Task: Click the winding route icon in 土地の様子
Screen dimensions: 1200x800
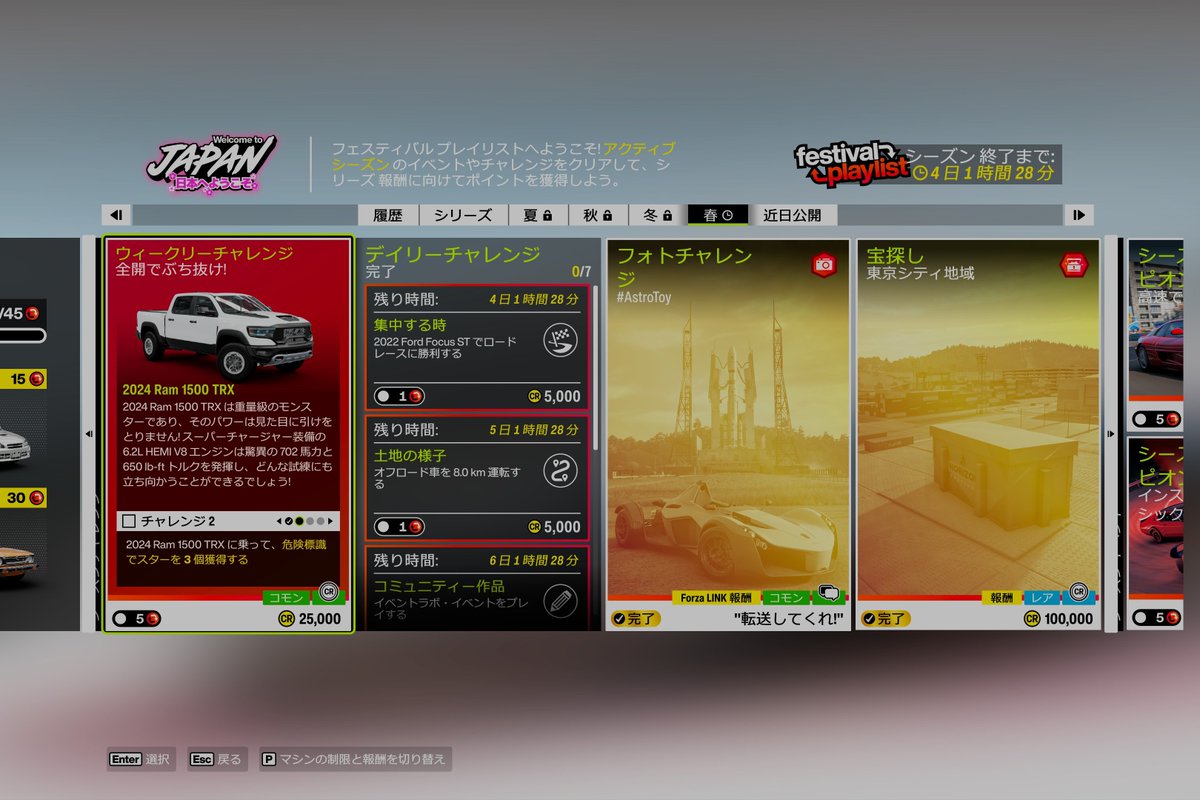Action: coord(560,470)
